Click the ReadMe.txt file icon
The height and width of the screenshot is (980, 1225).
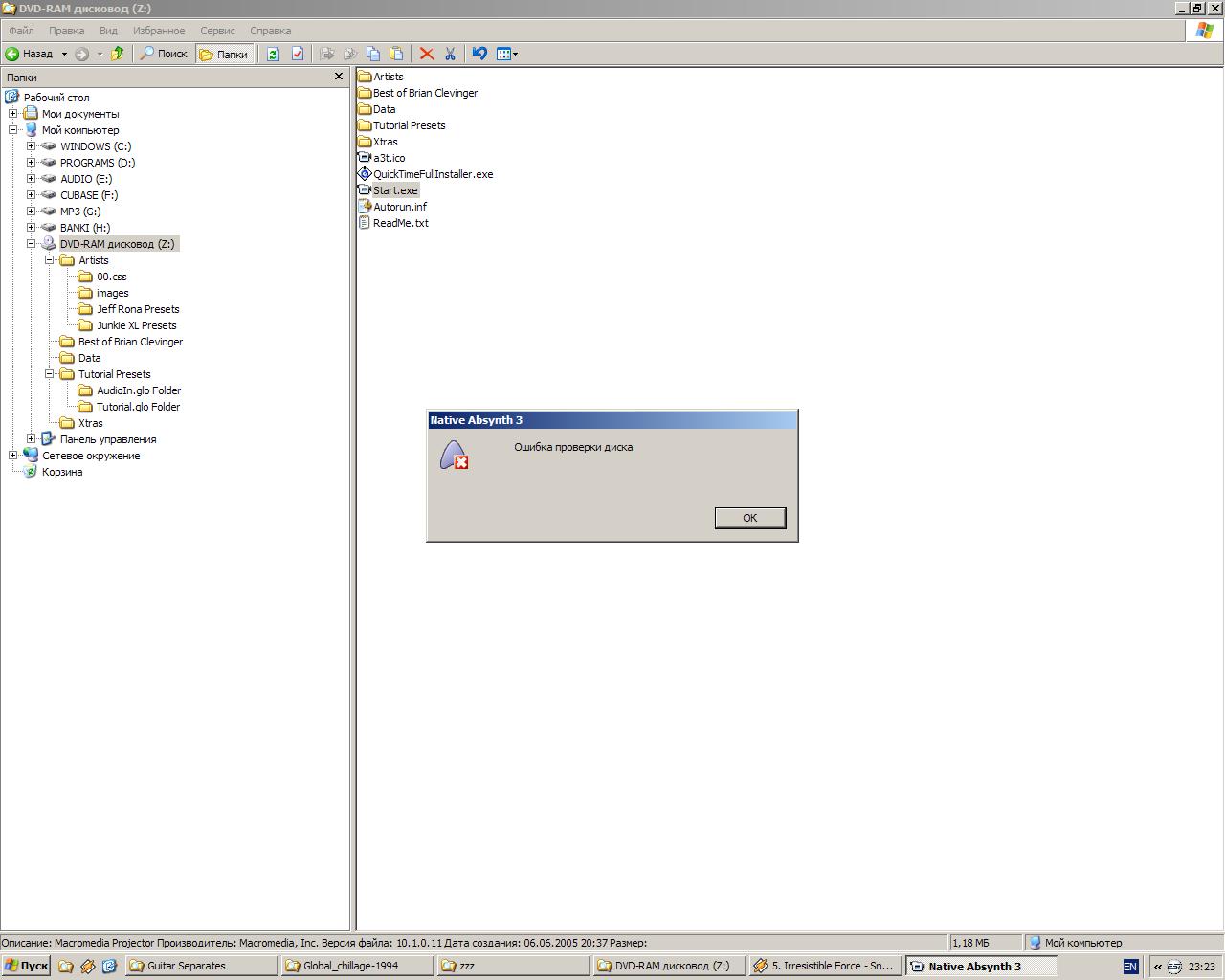point(365,223)
